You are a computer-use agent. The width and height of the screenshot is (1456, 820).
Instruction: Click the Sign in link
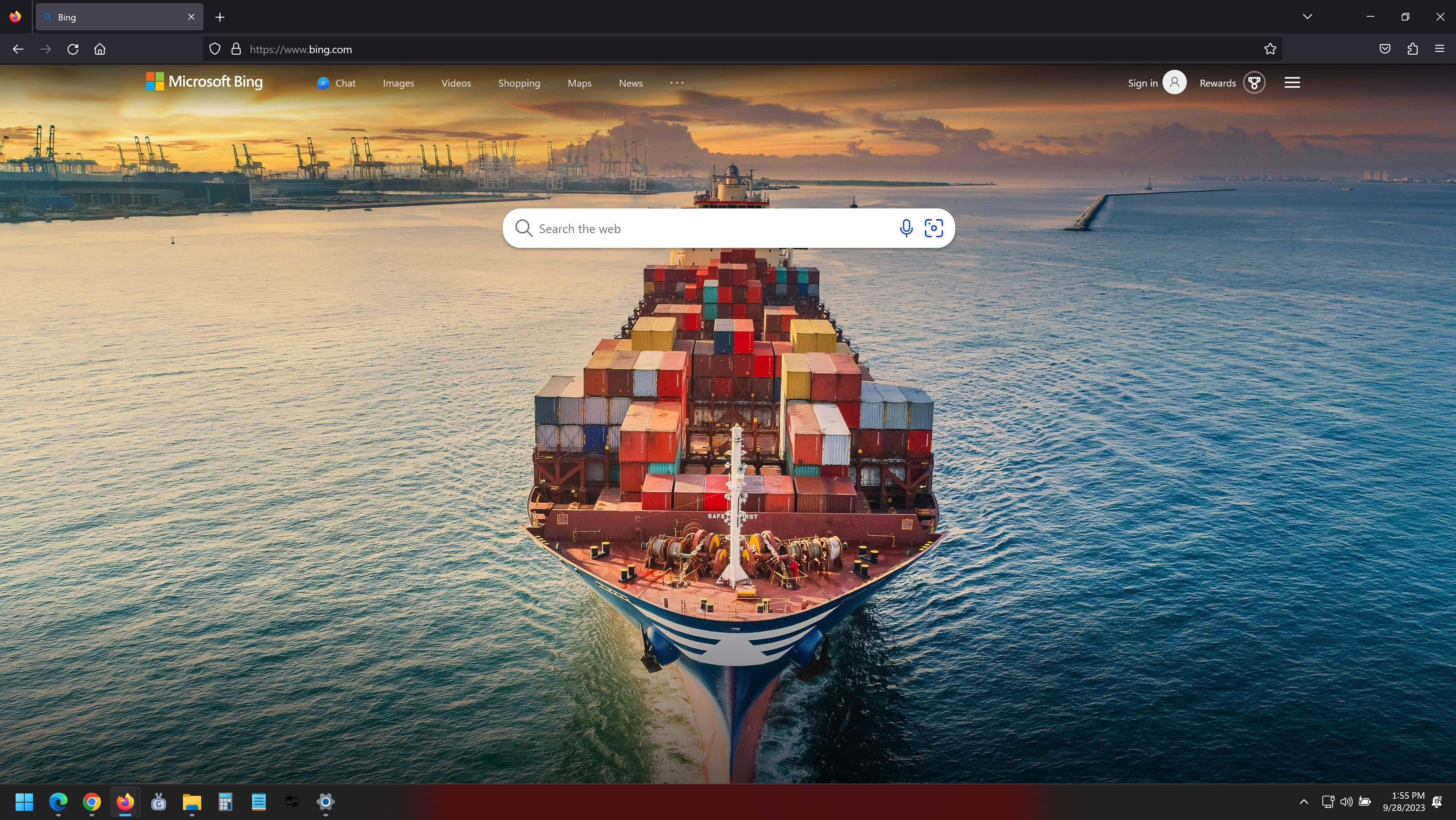pos(1142,83)
